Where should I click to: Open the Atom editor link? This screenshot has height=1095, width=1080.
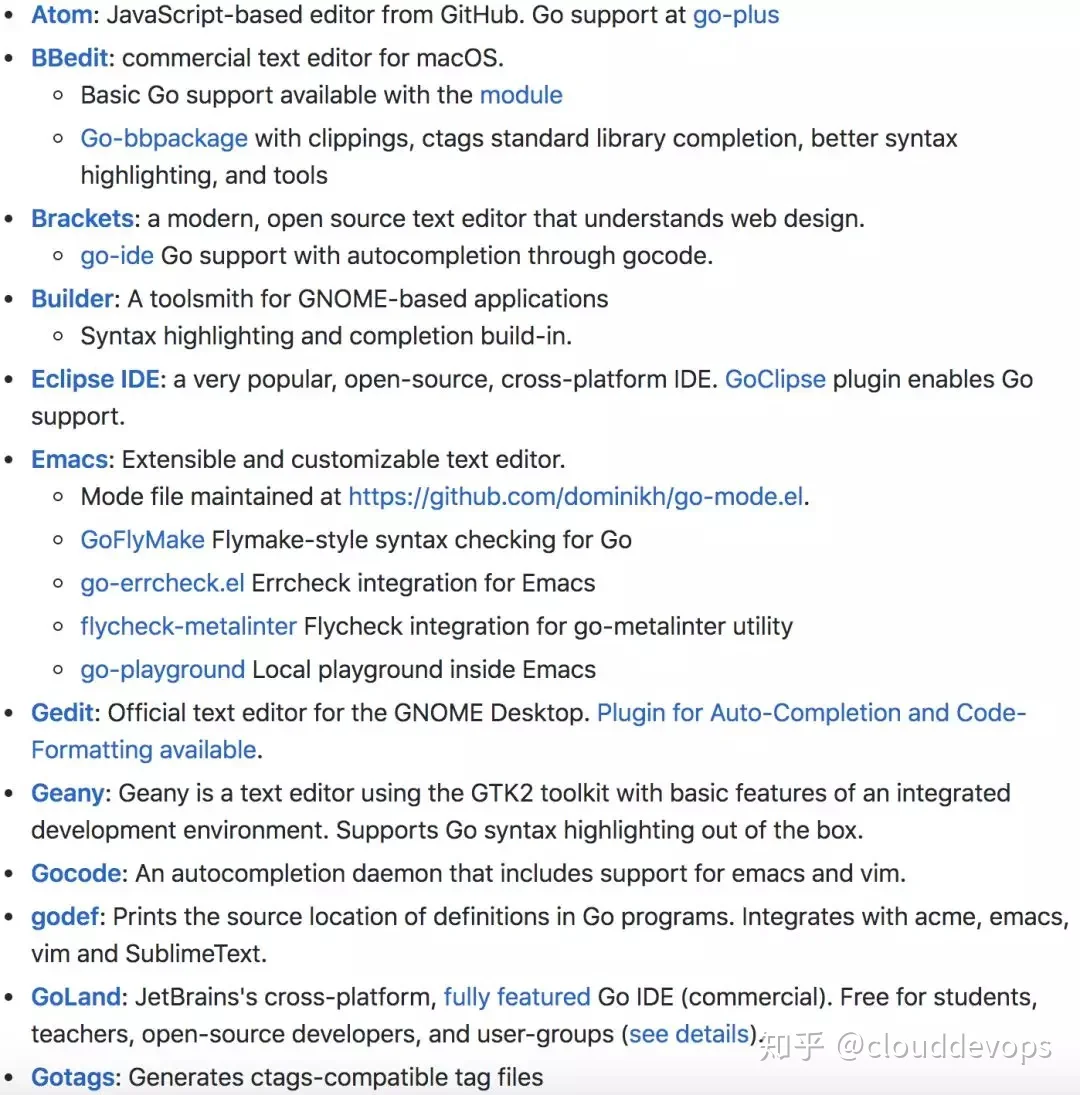pyautogui.click(x=61, y=15)
